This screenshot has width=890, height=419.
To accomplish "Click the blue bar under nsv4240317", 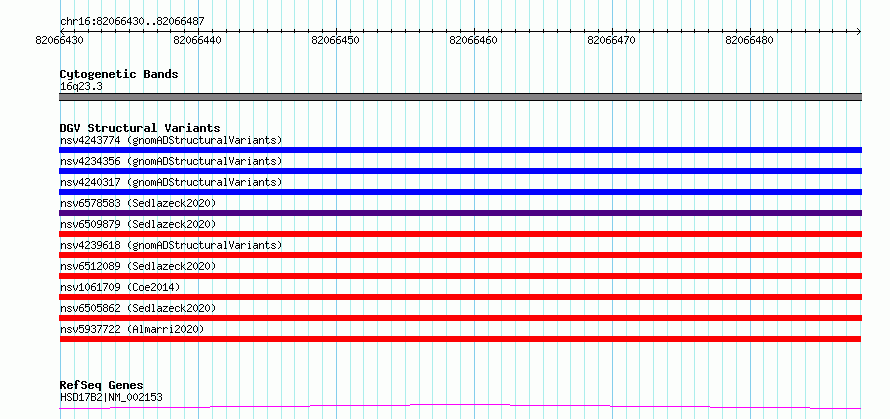I will tap(460, 192).
